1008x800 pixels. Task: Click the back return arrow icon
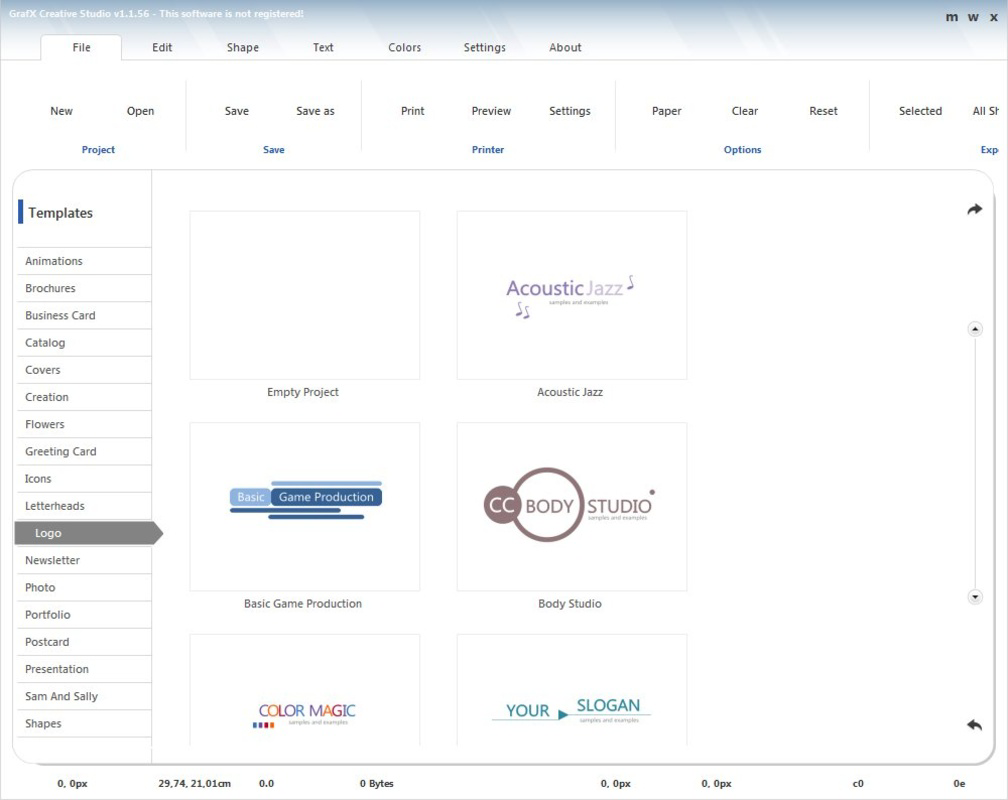975,725
